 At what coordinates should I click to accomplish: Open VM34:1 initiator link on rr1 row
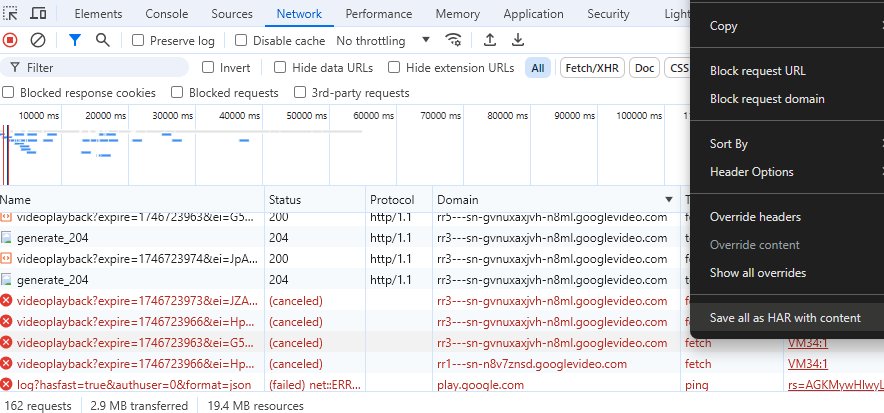point(808,364)
